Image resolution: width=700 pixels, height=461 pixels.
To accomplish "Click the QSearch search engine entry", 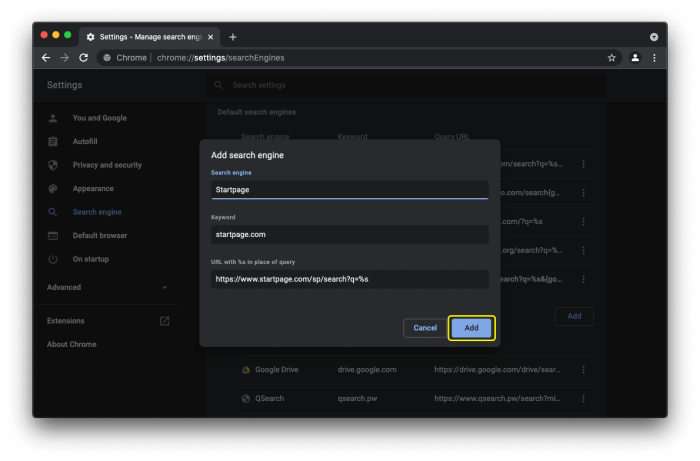I will [269, 399].
